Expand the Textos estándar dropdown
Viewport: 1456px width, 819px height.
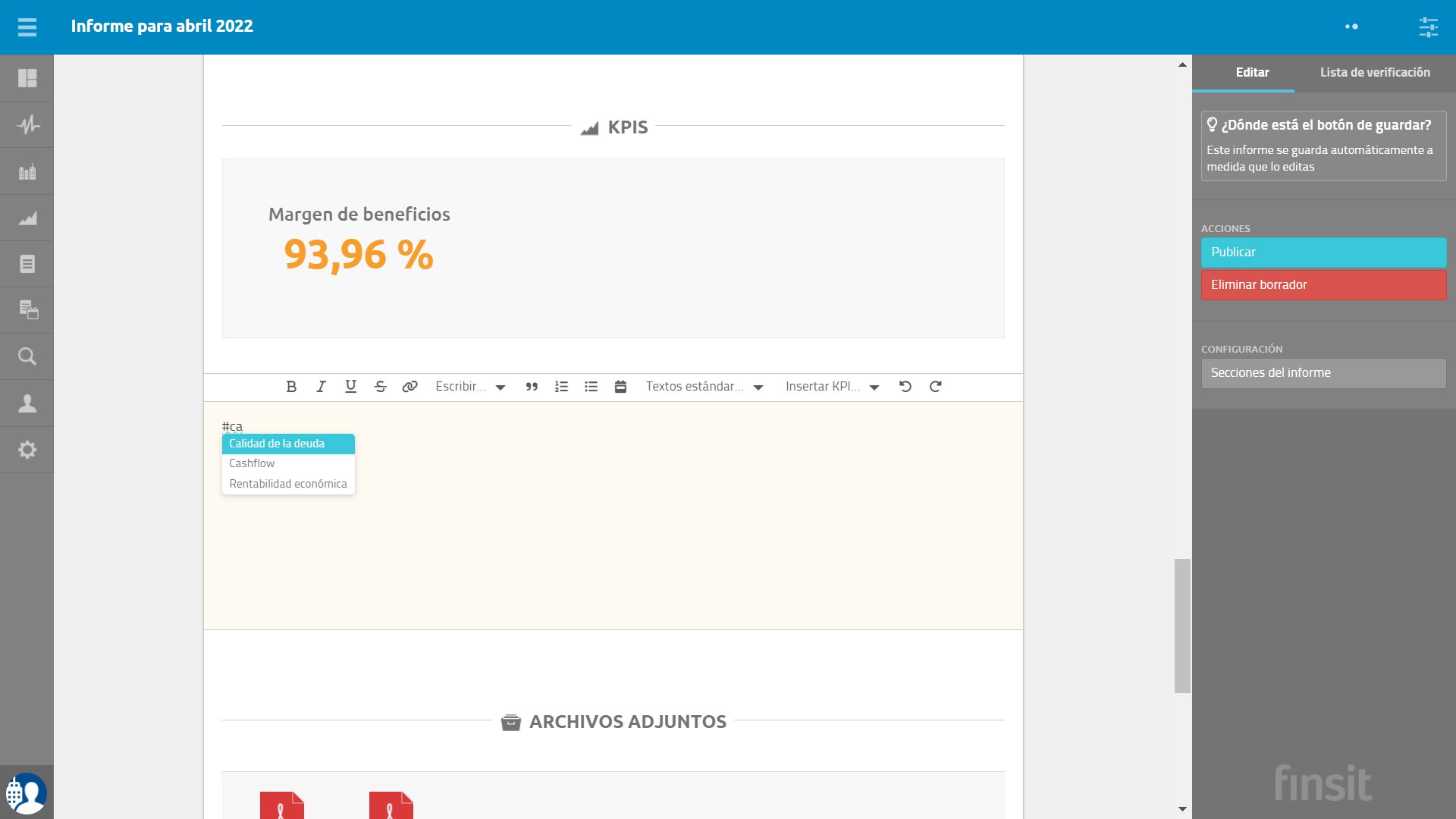coord(704,387)
